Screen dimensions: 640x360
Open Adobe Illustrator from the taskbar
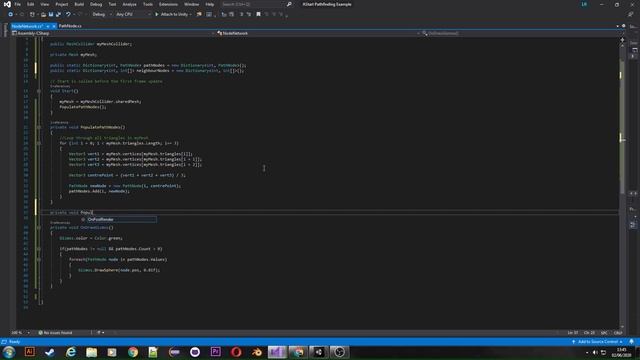[x=30, y=352]
